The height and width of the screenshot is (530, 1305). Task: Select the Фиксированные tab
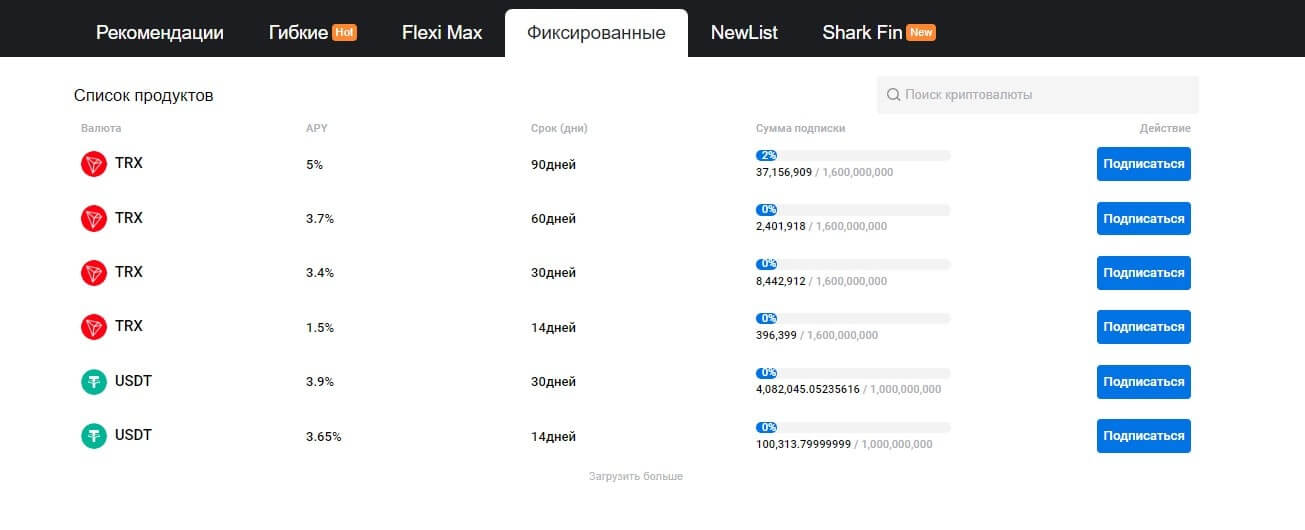(596, 32)
